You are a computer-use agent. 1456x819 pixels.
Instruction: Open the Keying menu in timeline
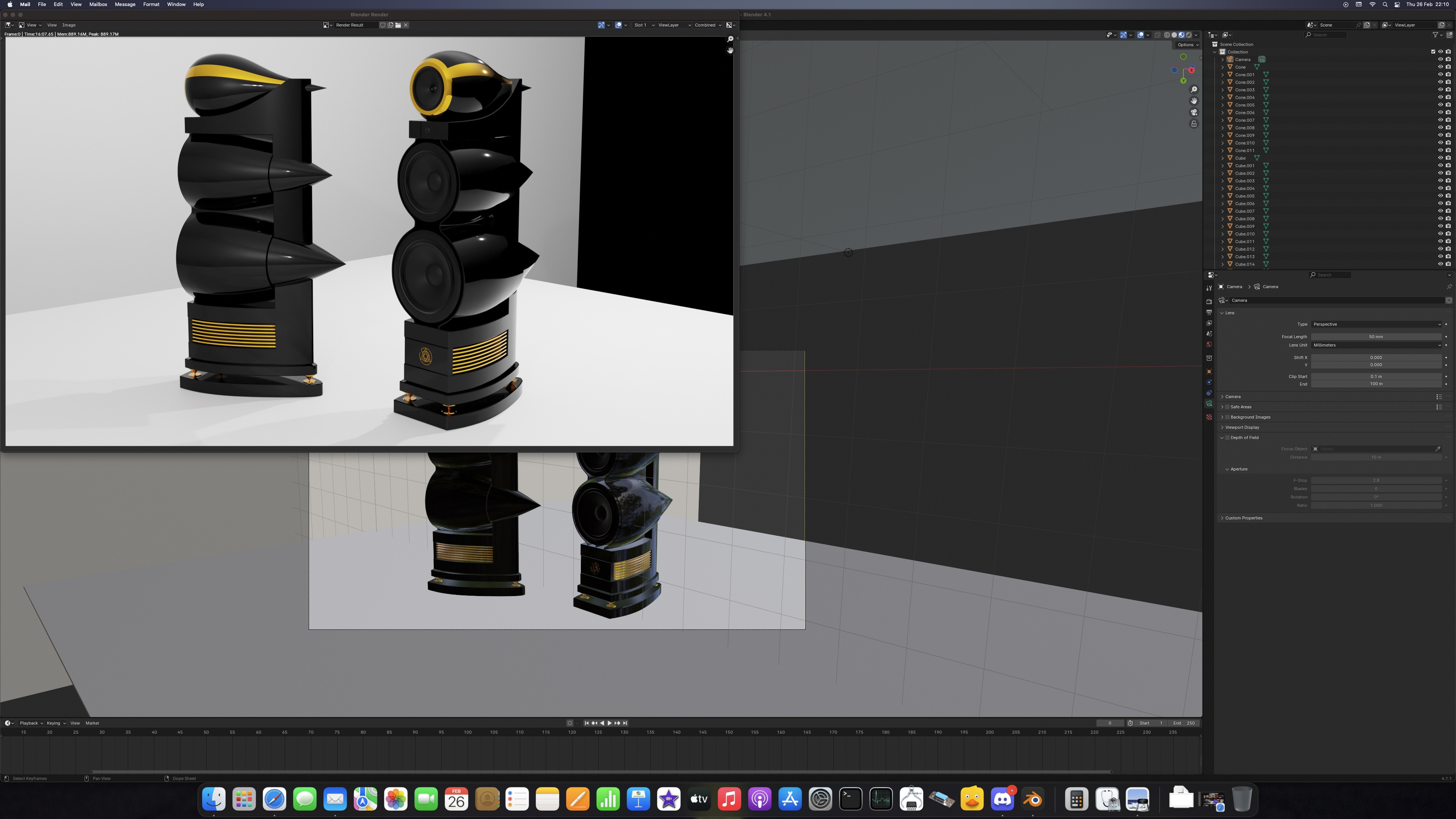(55, 723)
